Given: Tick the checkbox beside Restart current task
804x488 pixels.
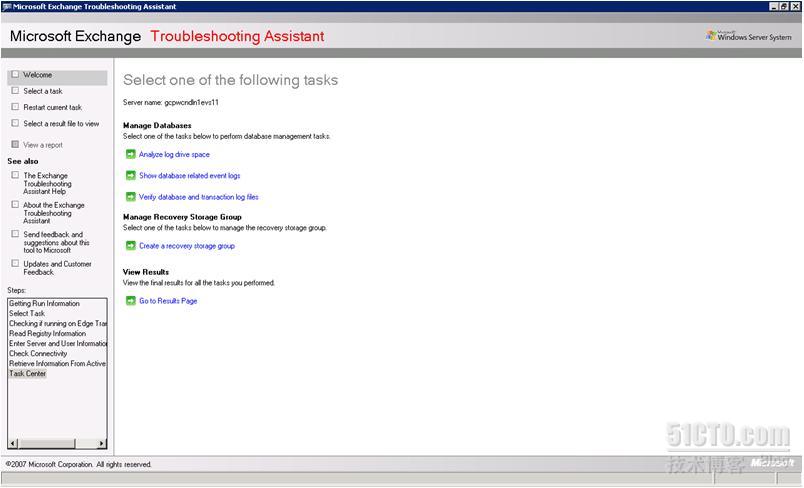Looking at the screenshot, I should coord(15,107).
